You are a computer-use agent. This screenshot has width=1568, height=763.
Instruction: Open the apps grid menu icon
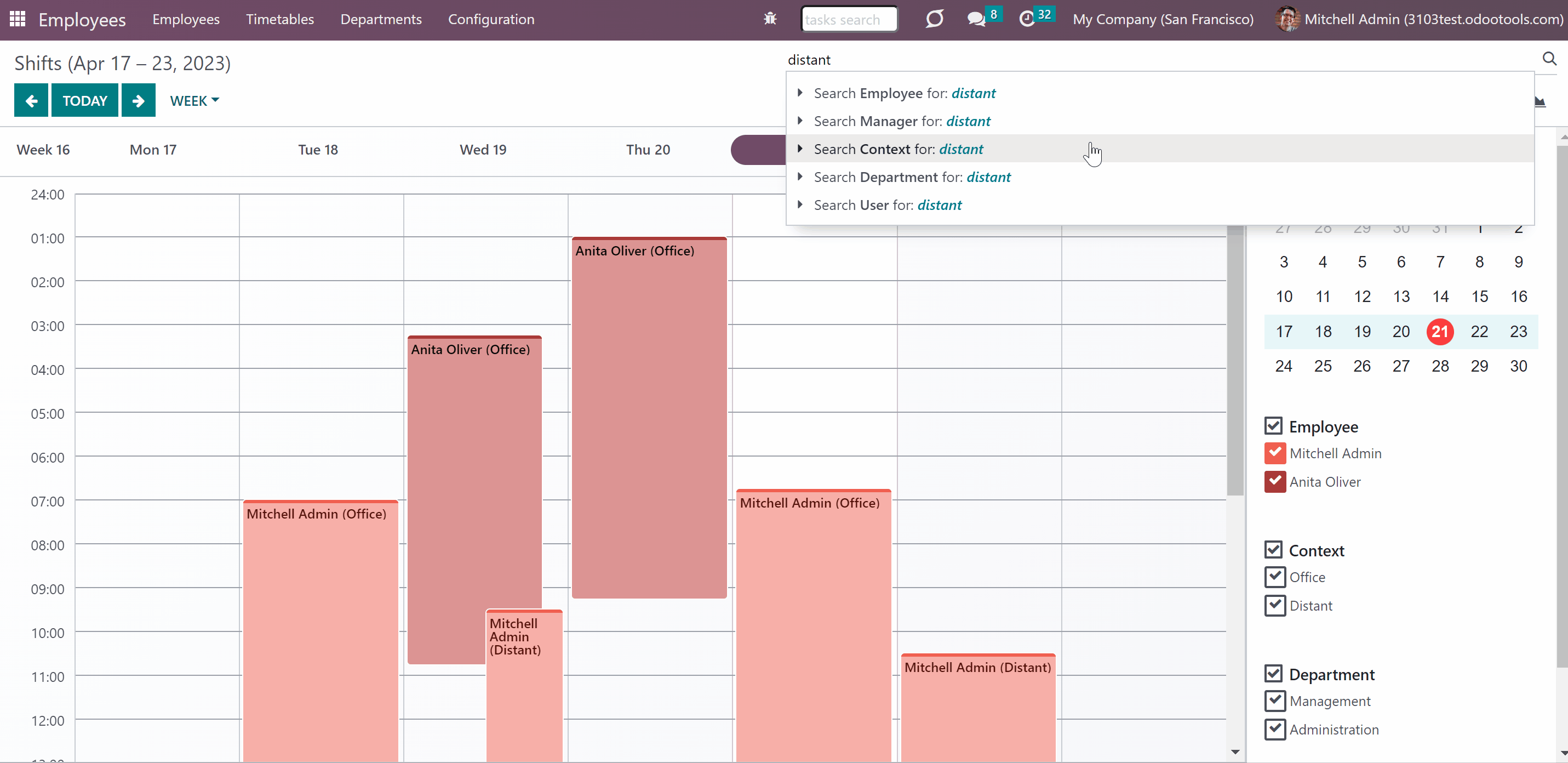click(18, 19)
